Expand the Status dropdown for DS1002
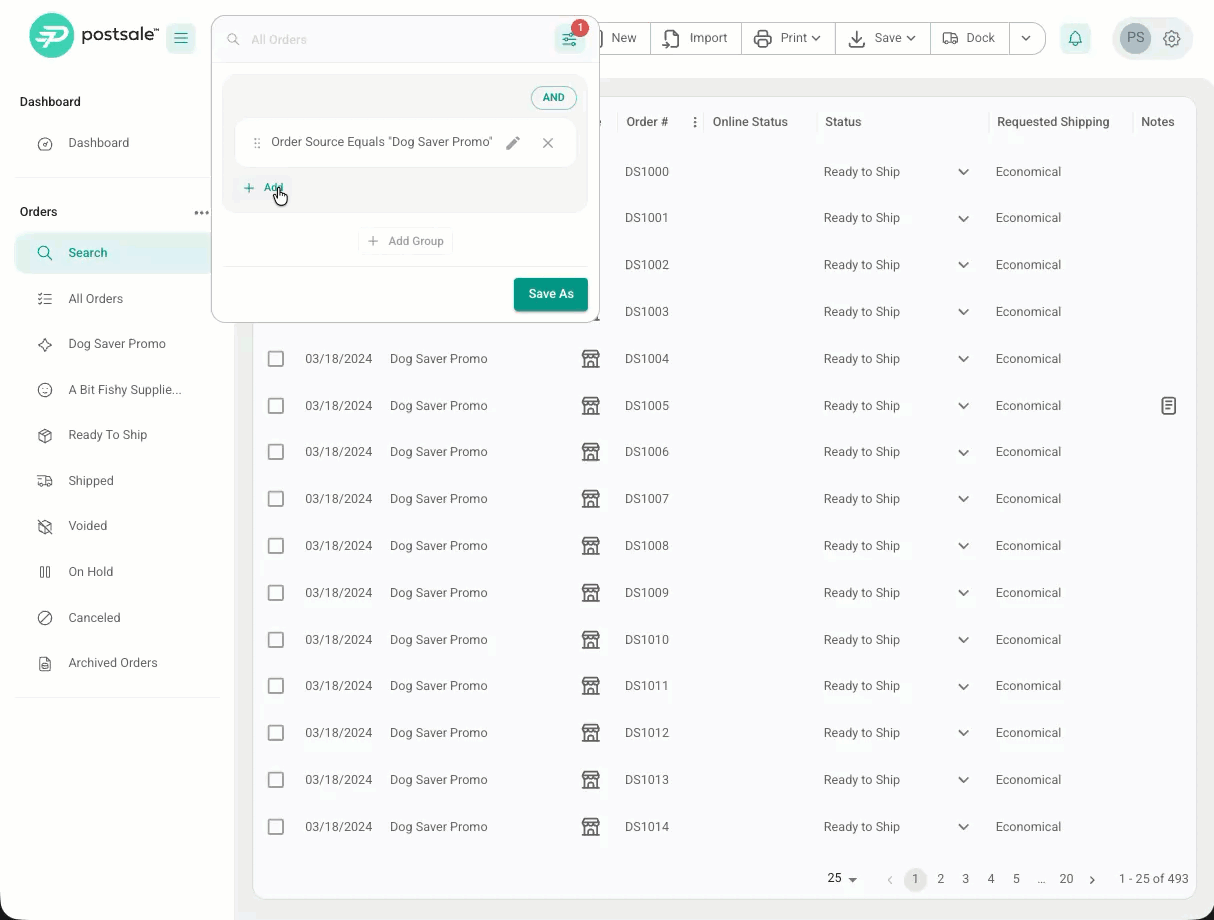The image size is (1214, 920). tap(964, 265)
